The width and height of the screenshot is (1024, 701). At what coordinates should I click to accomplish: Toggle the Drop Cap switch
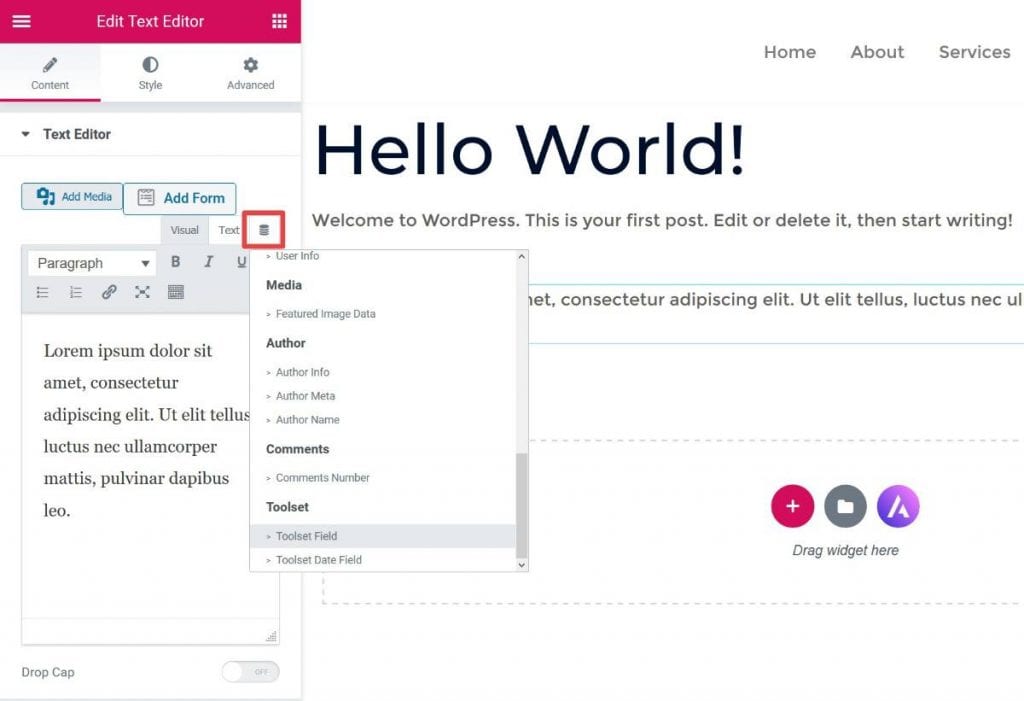(x=250, y=672)
